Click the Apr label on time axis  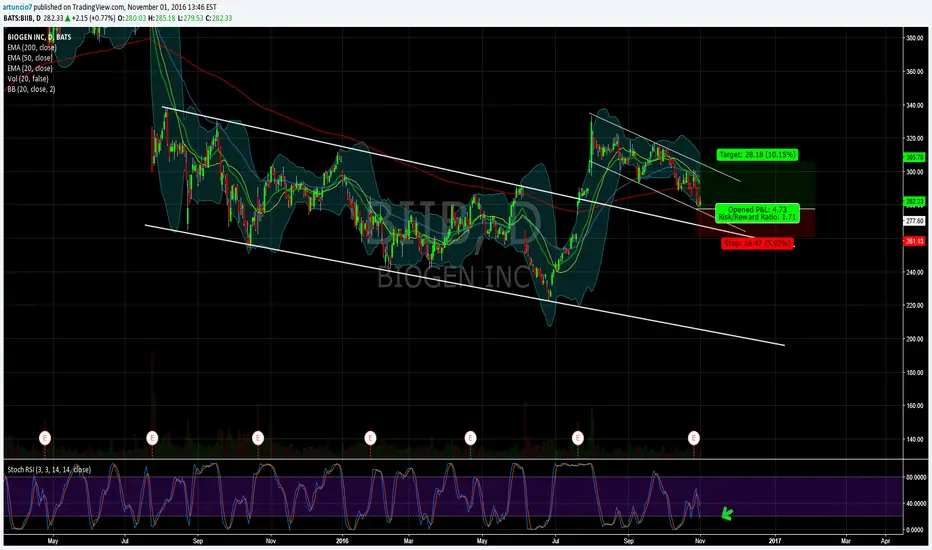(885, 541)
